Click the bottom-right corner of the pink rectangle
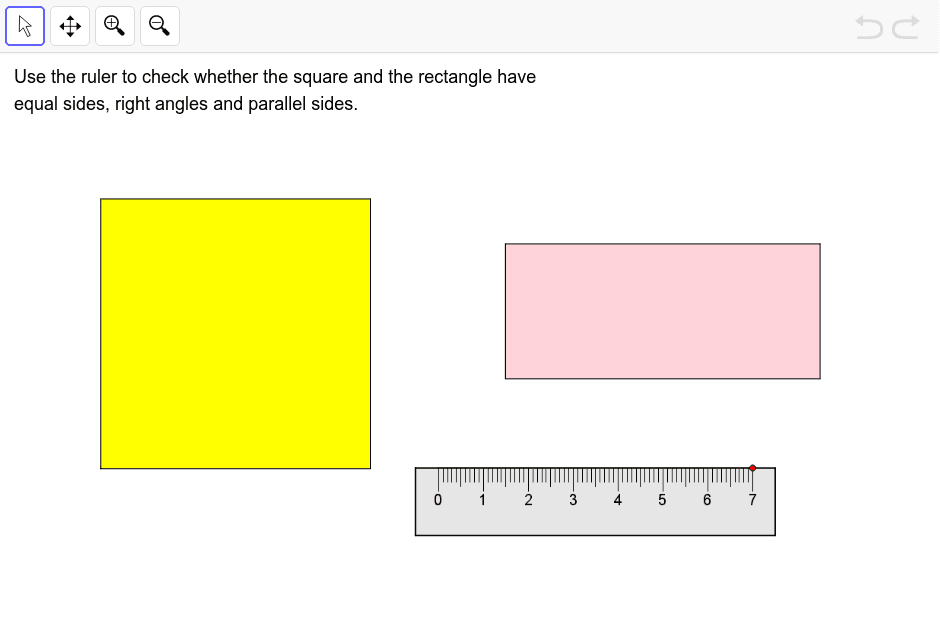The width and height of the screenshot is (940, 620). point(819,378)
